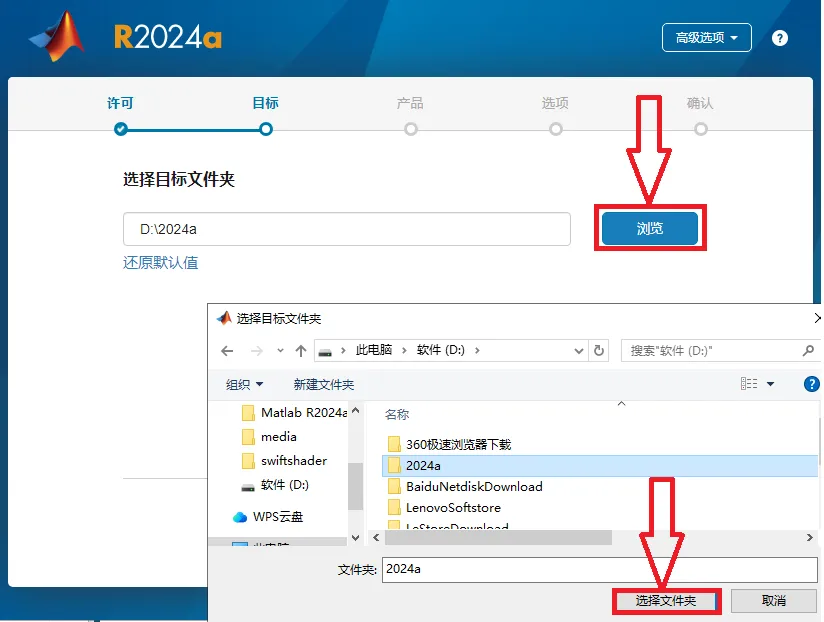Expand the chevron after 软件 (D:) in breadcrumb
The image size is (824, 622).
[477, 350]
